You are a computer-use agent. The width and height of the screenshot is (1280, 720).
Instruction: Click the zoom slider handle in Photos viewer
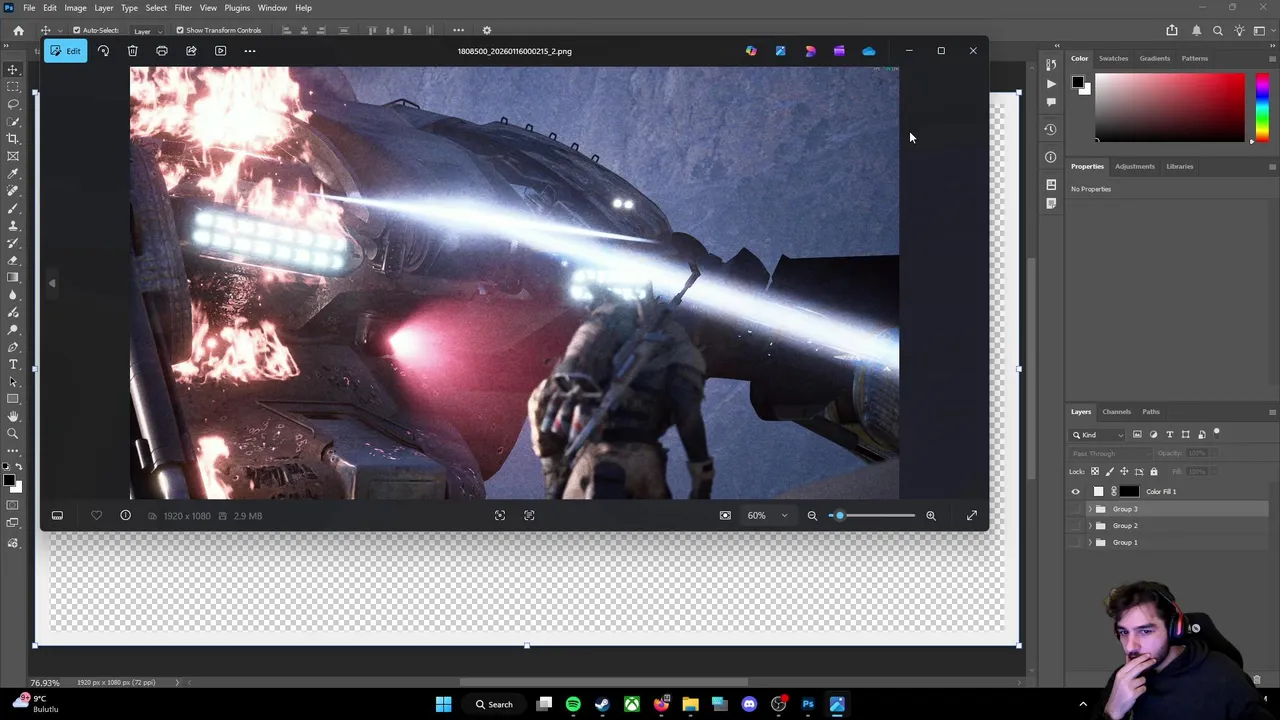839,515
